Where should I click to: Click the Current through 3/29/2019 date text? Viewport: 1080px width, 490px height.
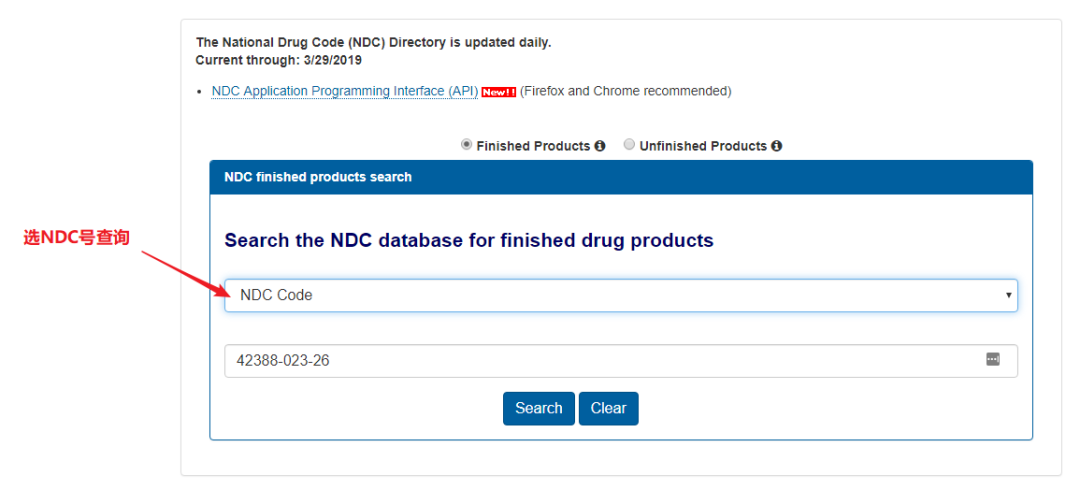coord(279,60)
